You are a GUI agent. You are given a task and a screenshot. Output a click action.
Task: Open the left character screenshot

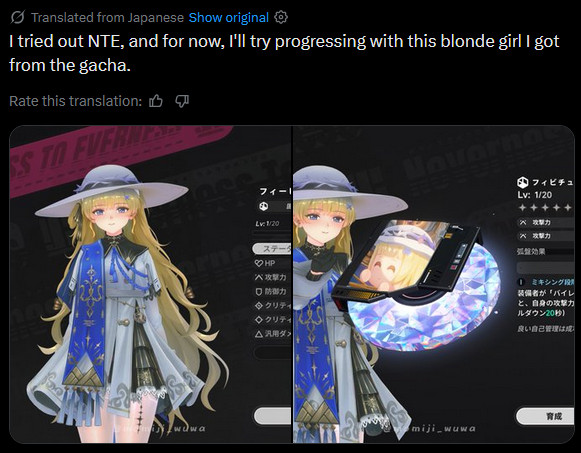(150, 284)
